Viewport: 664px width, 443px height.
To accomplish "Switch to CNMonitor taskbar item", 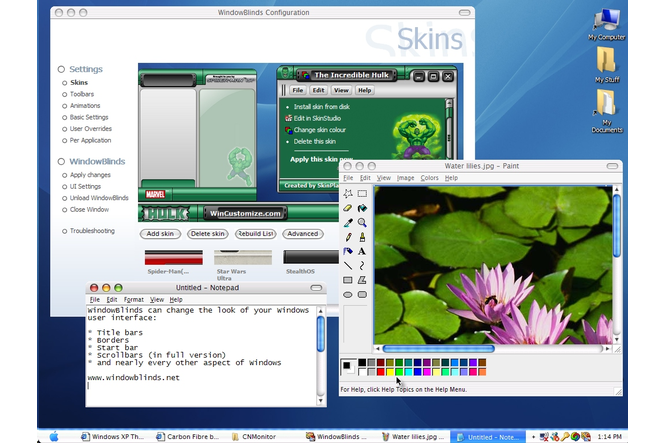I will coord(254,436).
